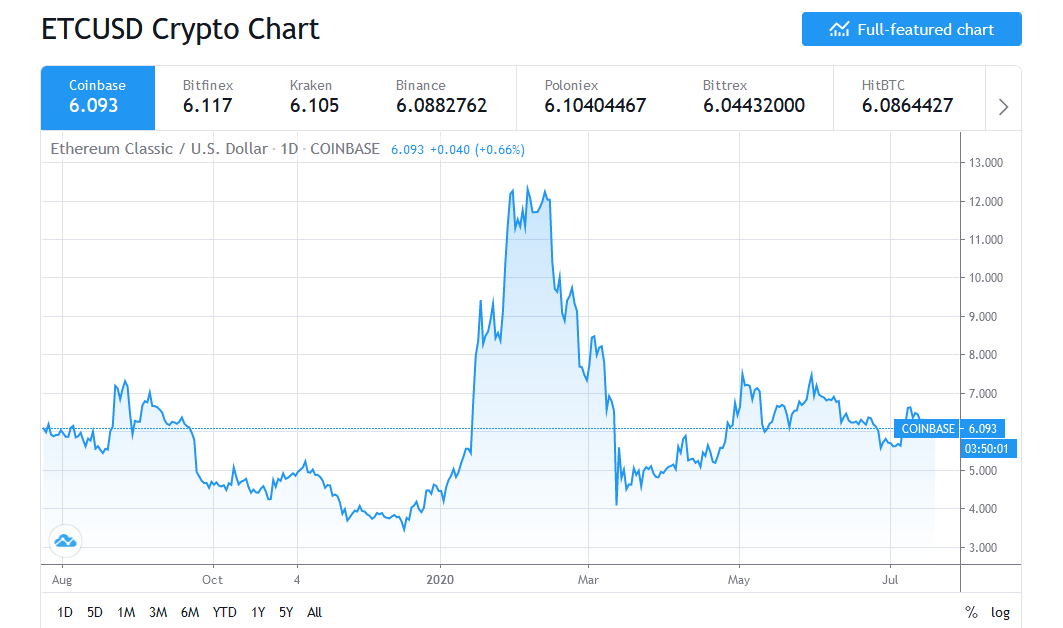Click the 13.000 price axis label

(x=986, y=163)
